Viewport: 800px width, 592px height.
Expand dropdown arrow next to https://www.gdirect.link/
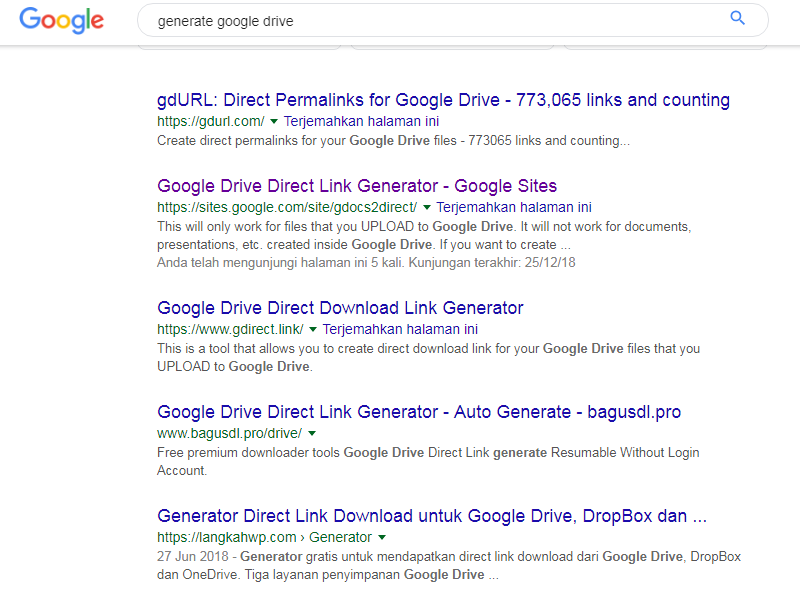313,329
